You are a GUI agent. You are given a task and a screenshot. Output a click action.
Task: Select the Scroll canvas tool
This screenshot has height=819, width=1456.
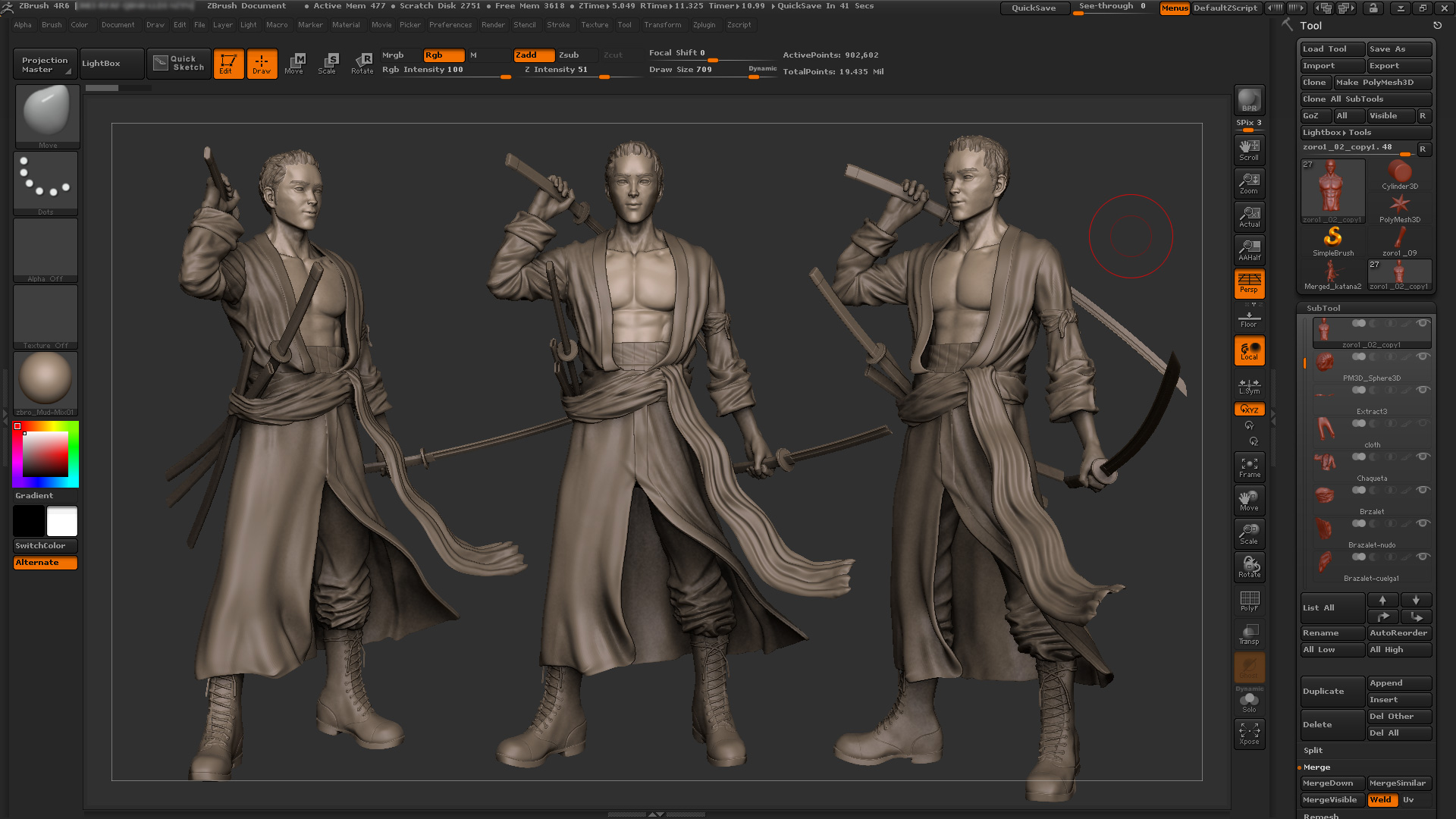click(1249, 149)
